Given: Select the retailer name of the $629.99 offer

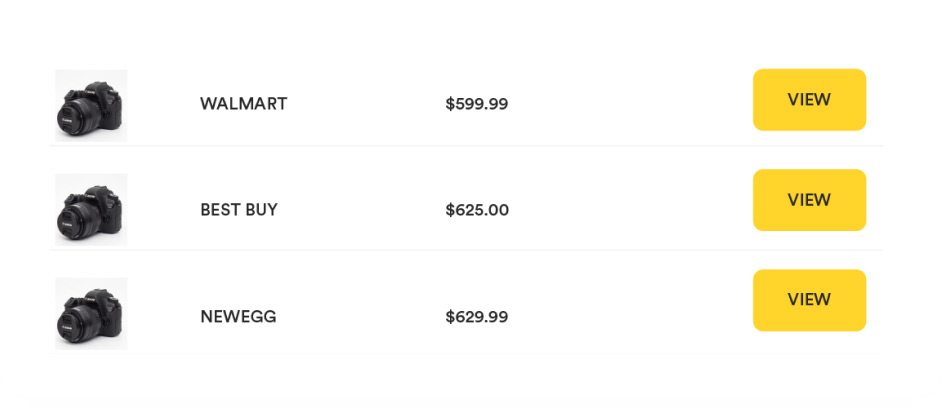Looking at the screenshot, I should [238, 317].
